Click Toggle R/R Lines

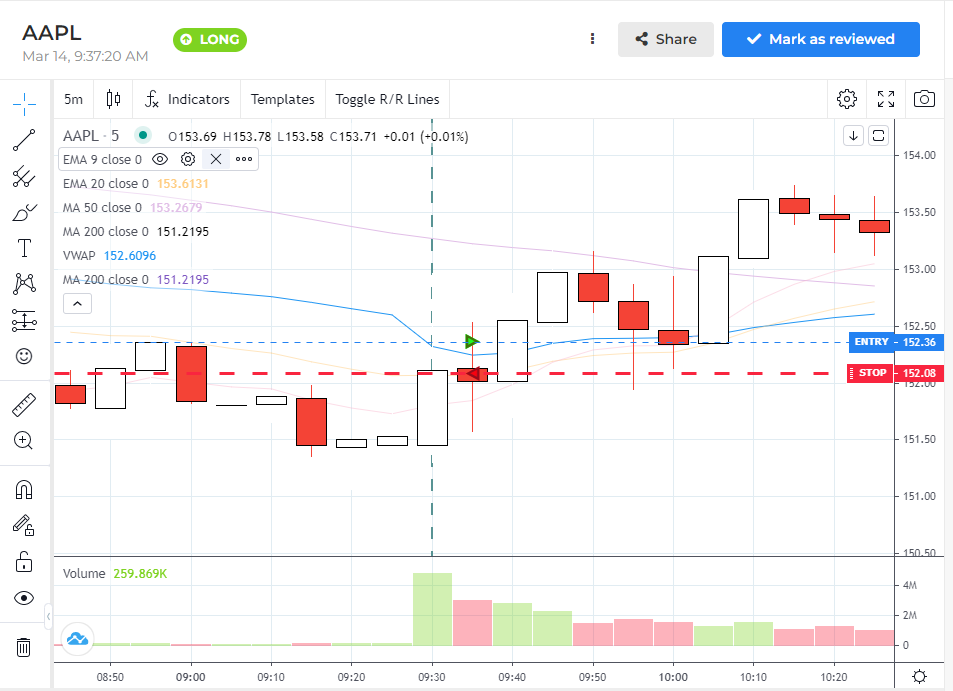click(387, 99)
